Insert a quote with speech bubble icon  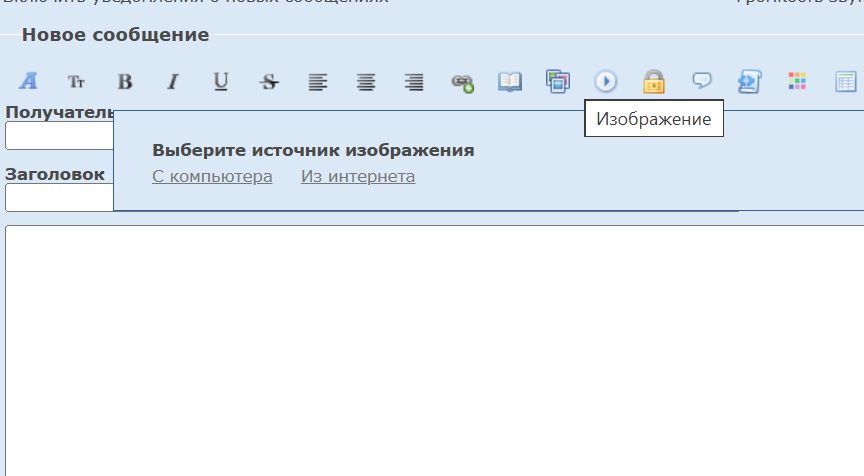[701, 81]
